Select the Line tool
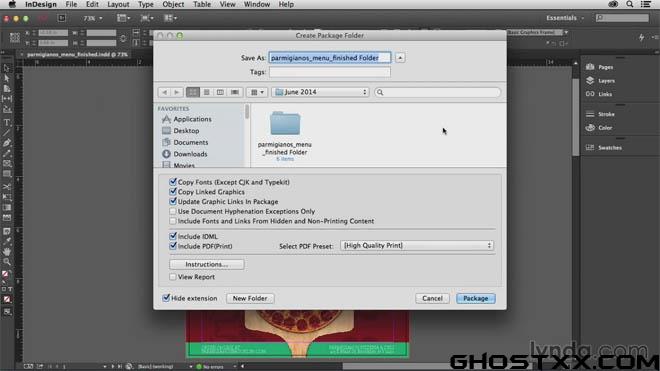Screen dimensions: 660x371 (7, 133)
